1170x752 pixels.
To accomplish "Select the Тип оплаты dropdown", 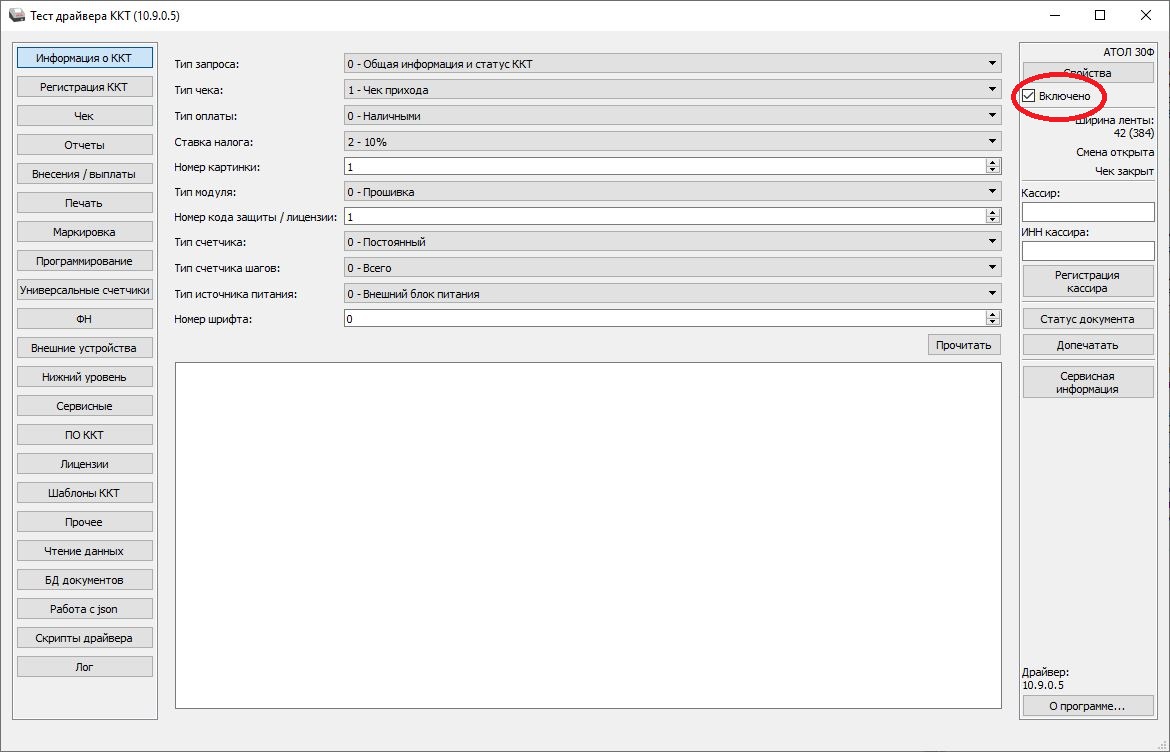I will (x=671, y=116).
